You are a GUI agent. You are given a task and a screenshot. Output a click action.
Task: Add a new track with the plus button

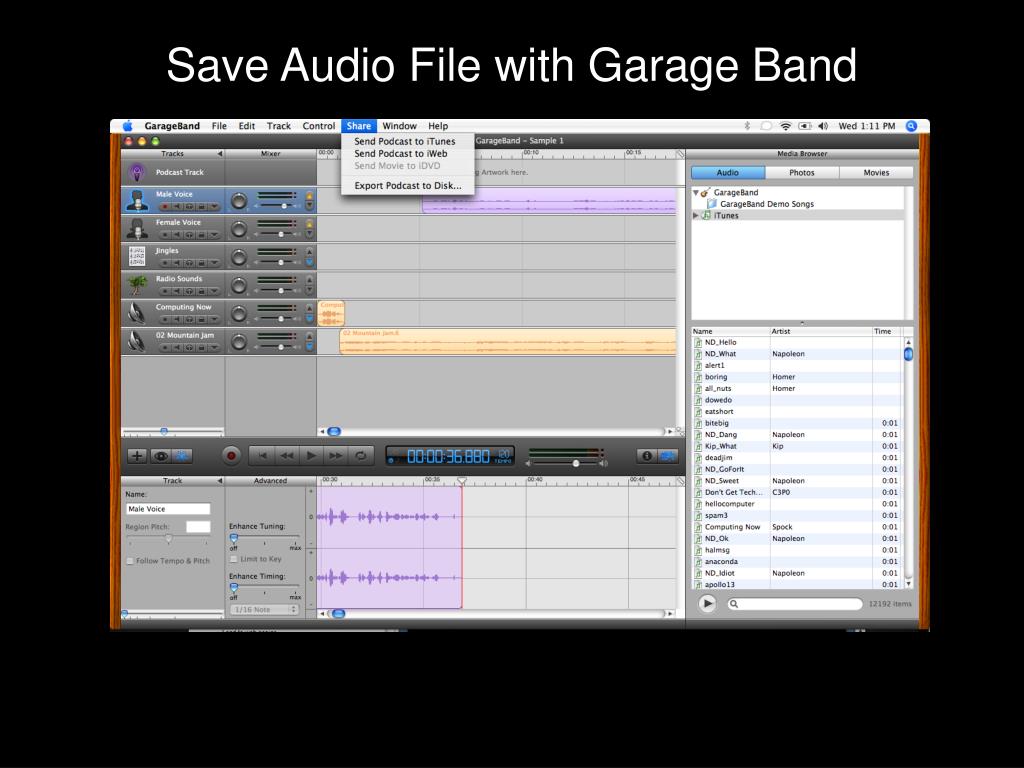[136, 456]
